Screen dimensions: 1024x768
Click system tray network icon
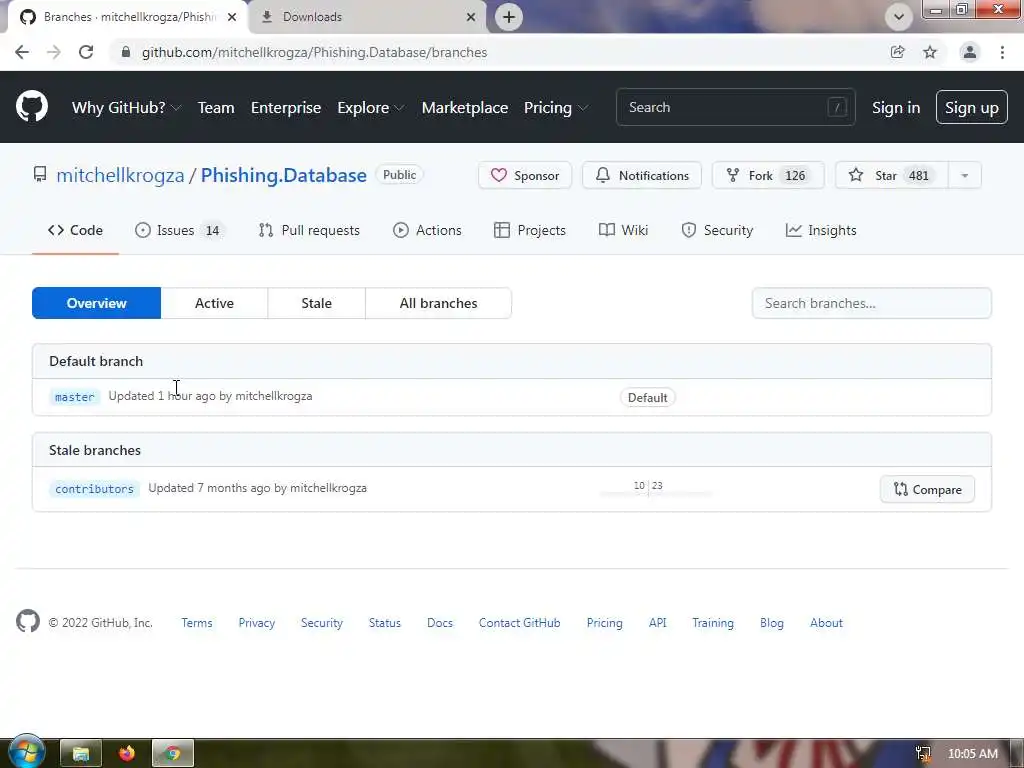click(923, 754)
